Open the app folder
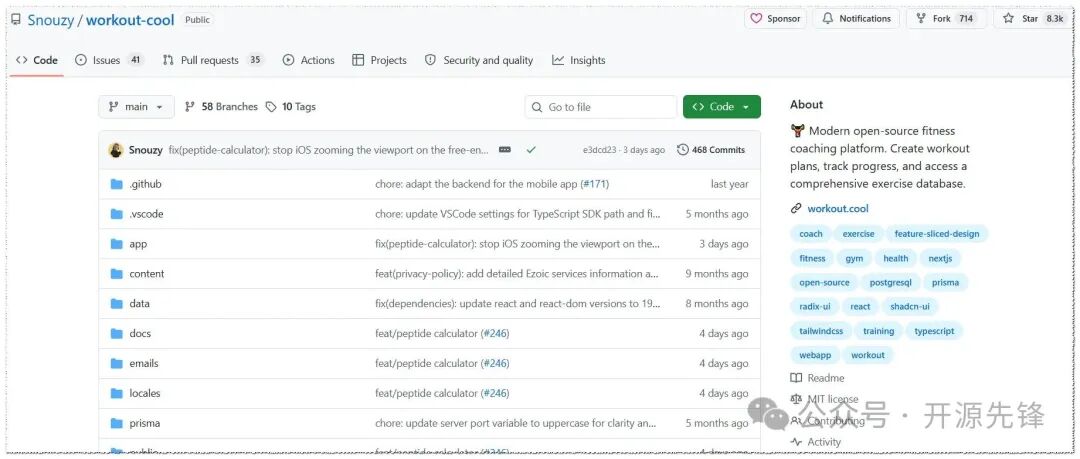 (138, 244)
